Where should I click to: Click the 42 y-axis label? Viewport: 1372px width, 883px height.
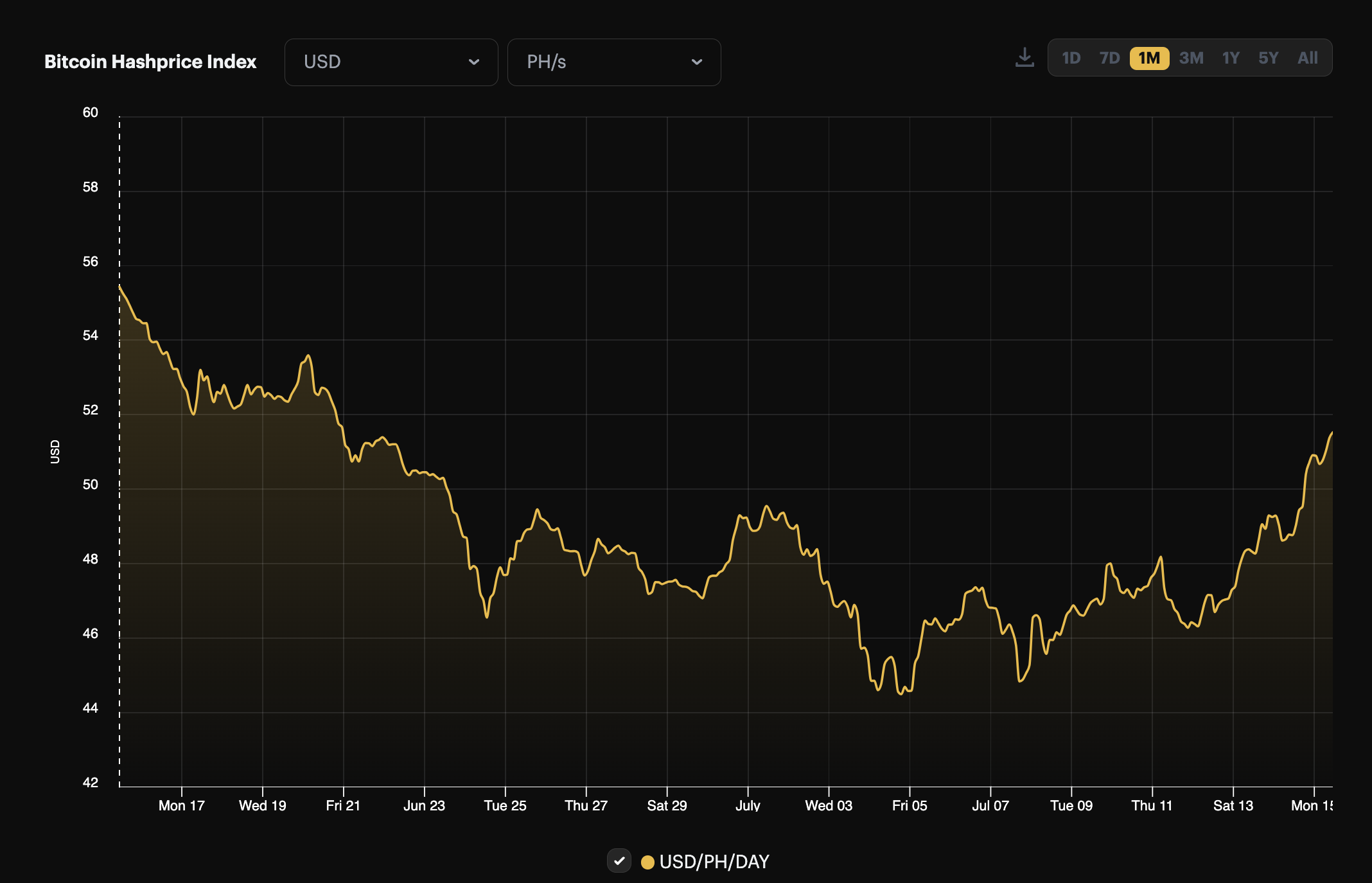tap(91, 783)
